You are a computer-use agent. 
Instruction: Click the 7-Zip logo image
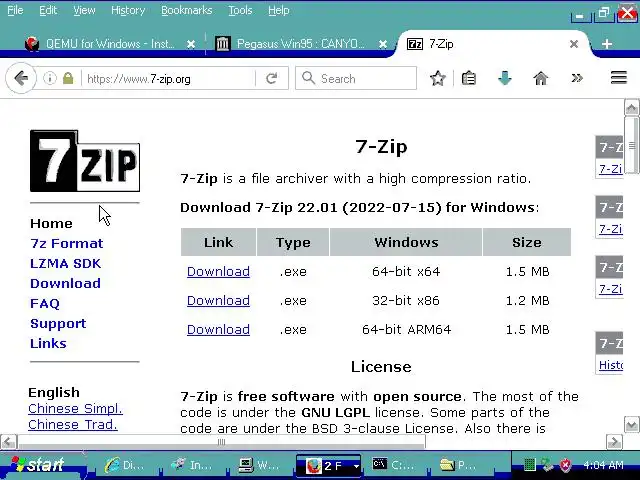[85, 161]
